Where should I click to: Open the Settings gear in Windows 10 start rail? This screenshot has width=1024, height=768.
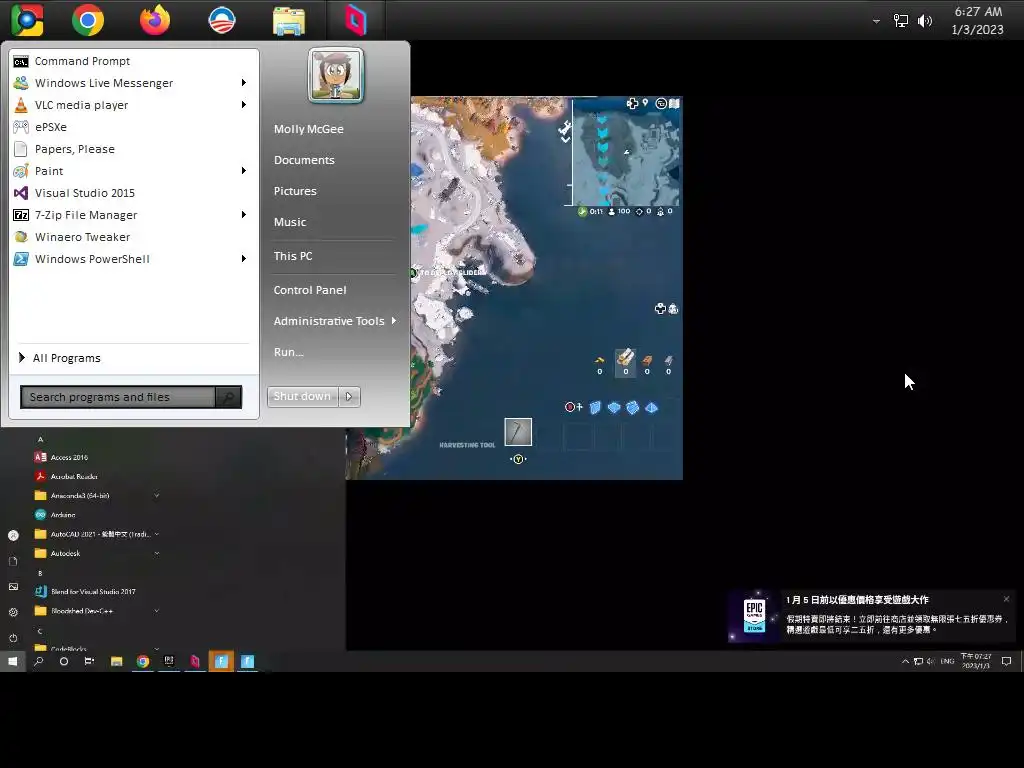pyautogui.click(x=13, y=612)
